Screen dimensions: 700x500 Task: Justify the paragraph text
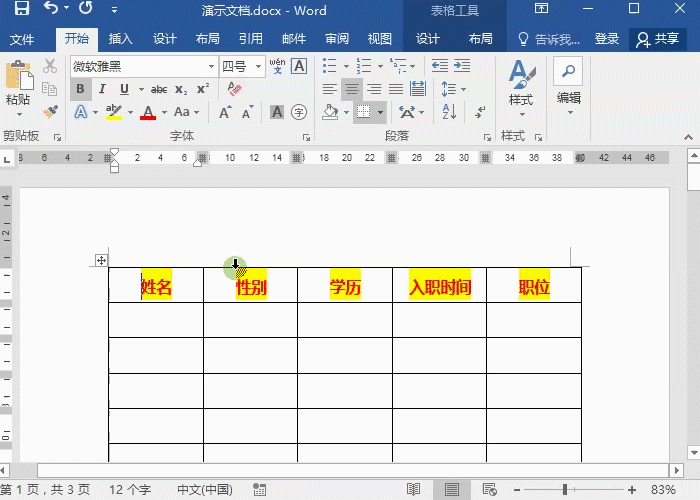(x=396, y=89)
